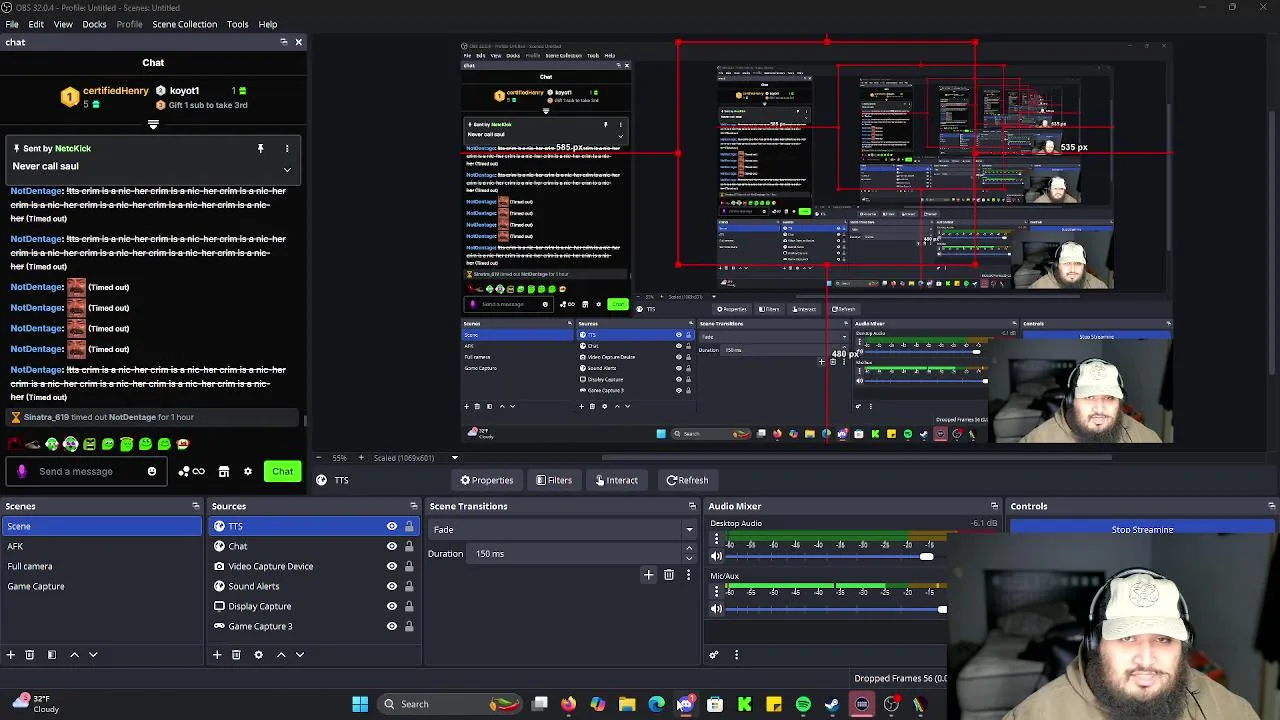
Task: Open Spotify from the taskbar
Action: (x=803, y=704)
